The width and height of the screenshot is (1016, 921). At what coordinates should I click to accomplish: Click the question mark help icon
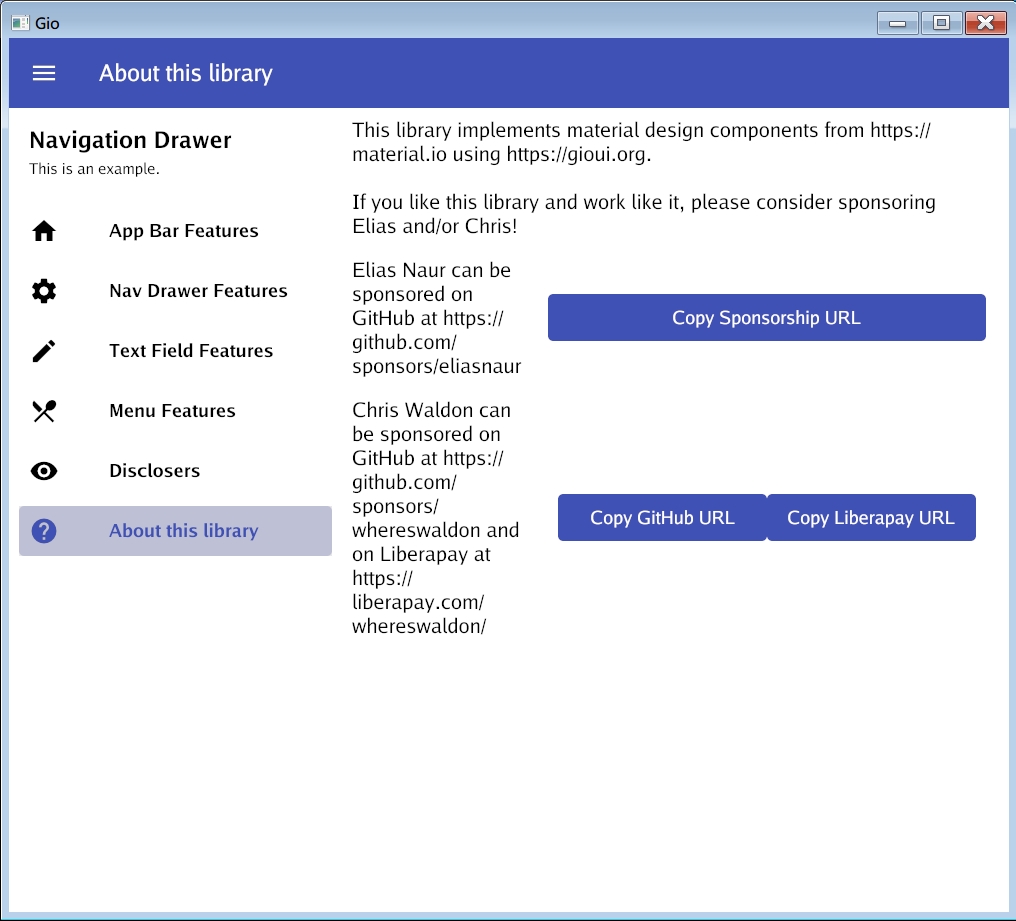click(x=44, y=531)
